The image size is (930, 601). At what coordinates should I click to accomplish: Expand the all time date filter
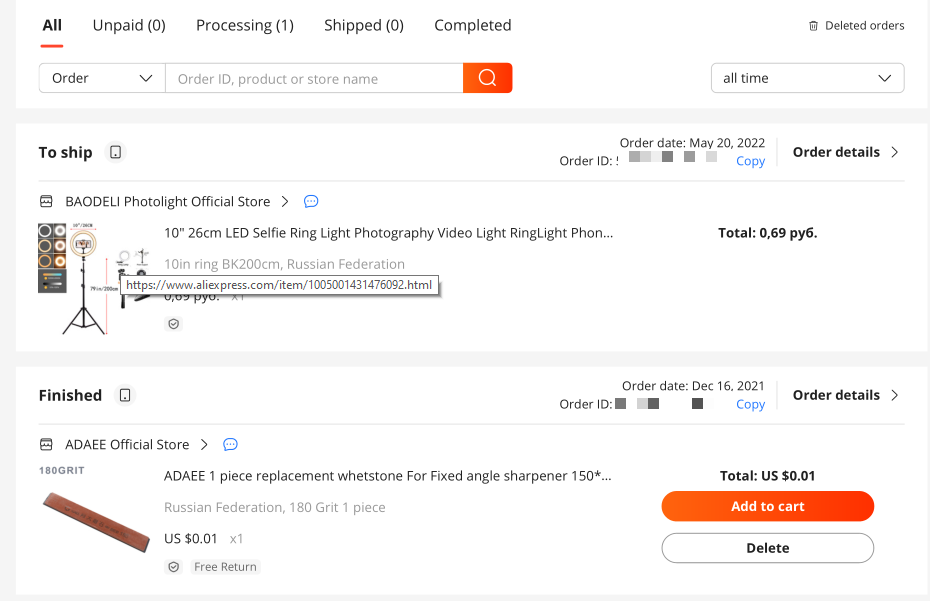(x=807, y=78)
